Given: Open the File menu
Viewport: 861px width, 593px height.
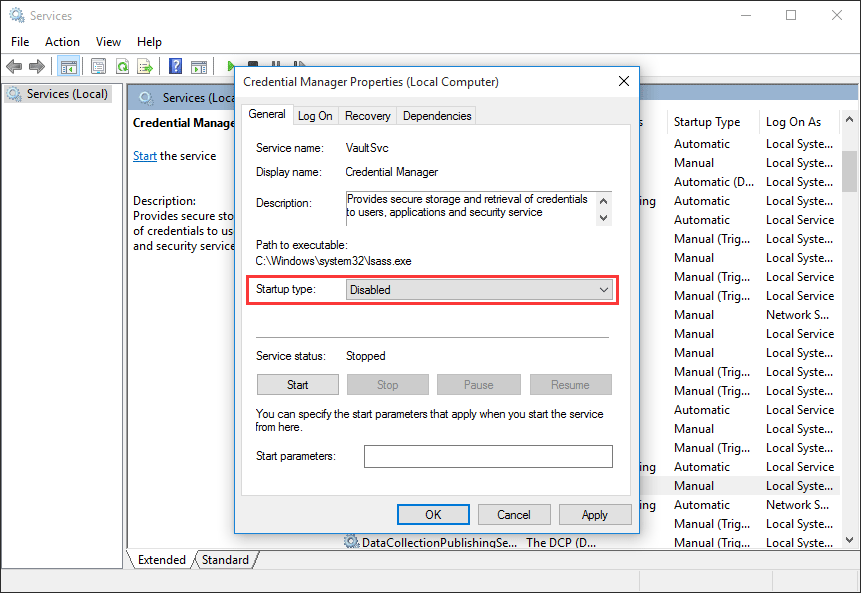Looking at the screenshot, I should point(20,42).
